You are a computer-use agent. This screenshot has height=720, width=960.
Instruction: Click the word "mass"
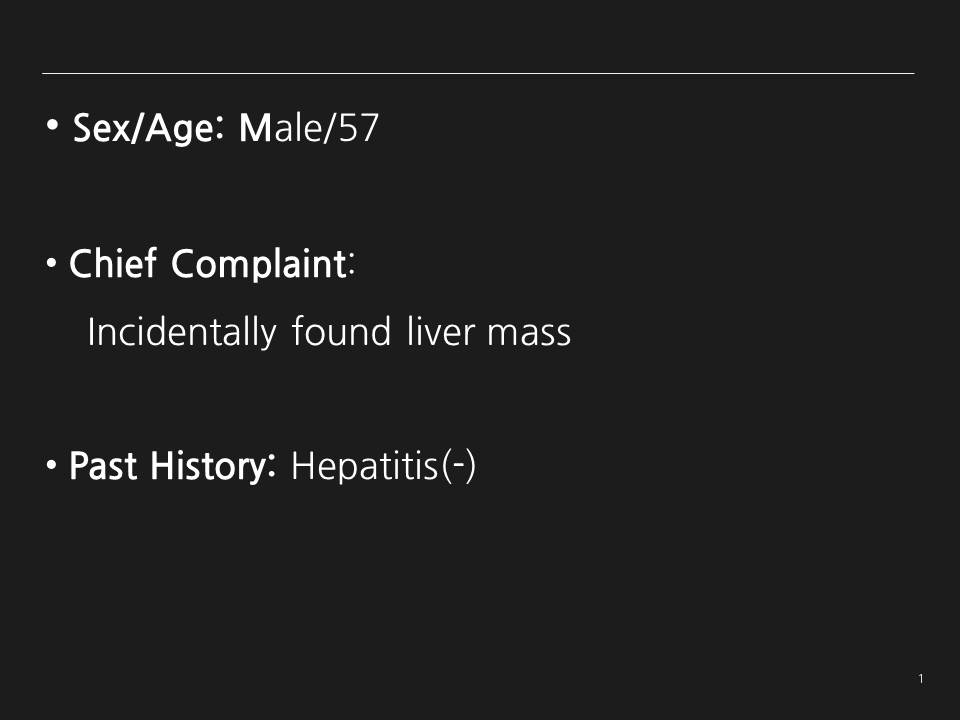pos(529,334)
